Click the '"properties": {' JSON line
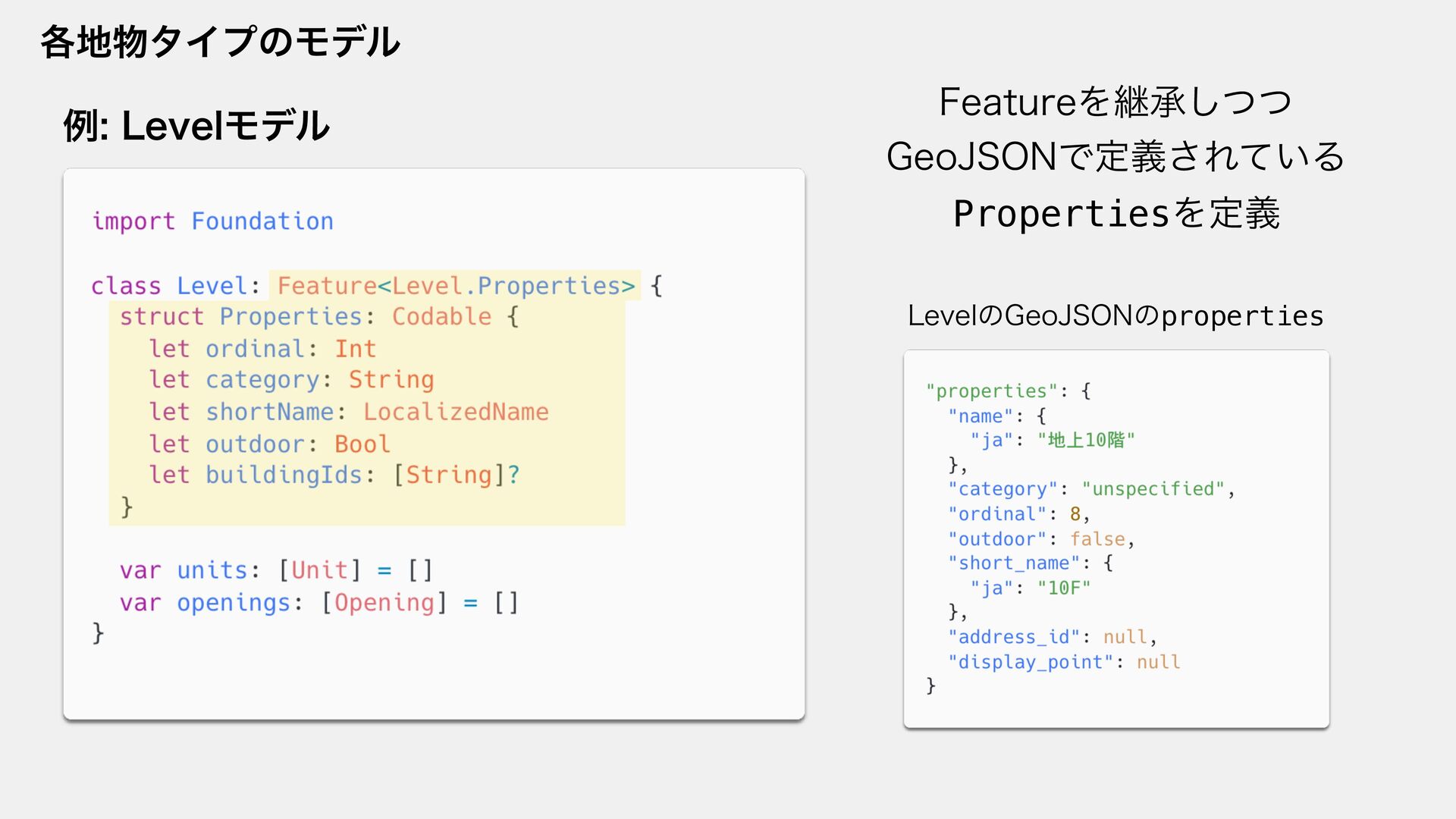This screenshot has width=1456, height=819. click(x=1008, y=391)
